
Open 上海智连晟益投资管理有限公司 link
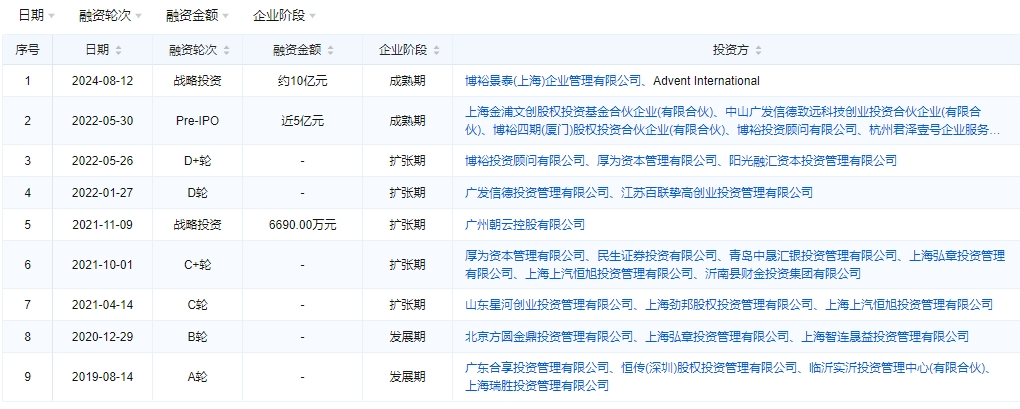pos(885,336)
